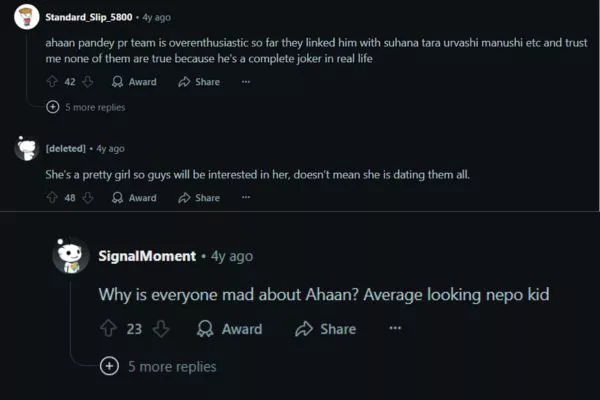Give Award to the deleted user's comment
Viewport: 600px width, 400px height.
(134, 198)
